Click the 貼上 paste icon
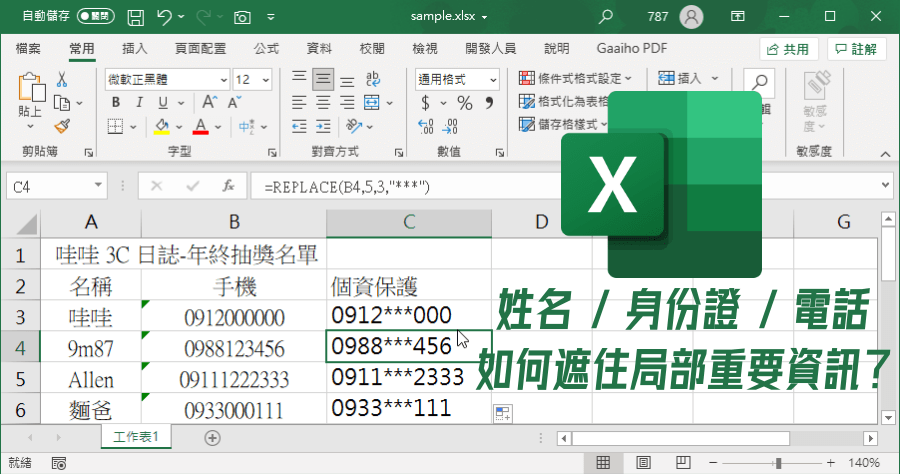 point(31,88)
